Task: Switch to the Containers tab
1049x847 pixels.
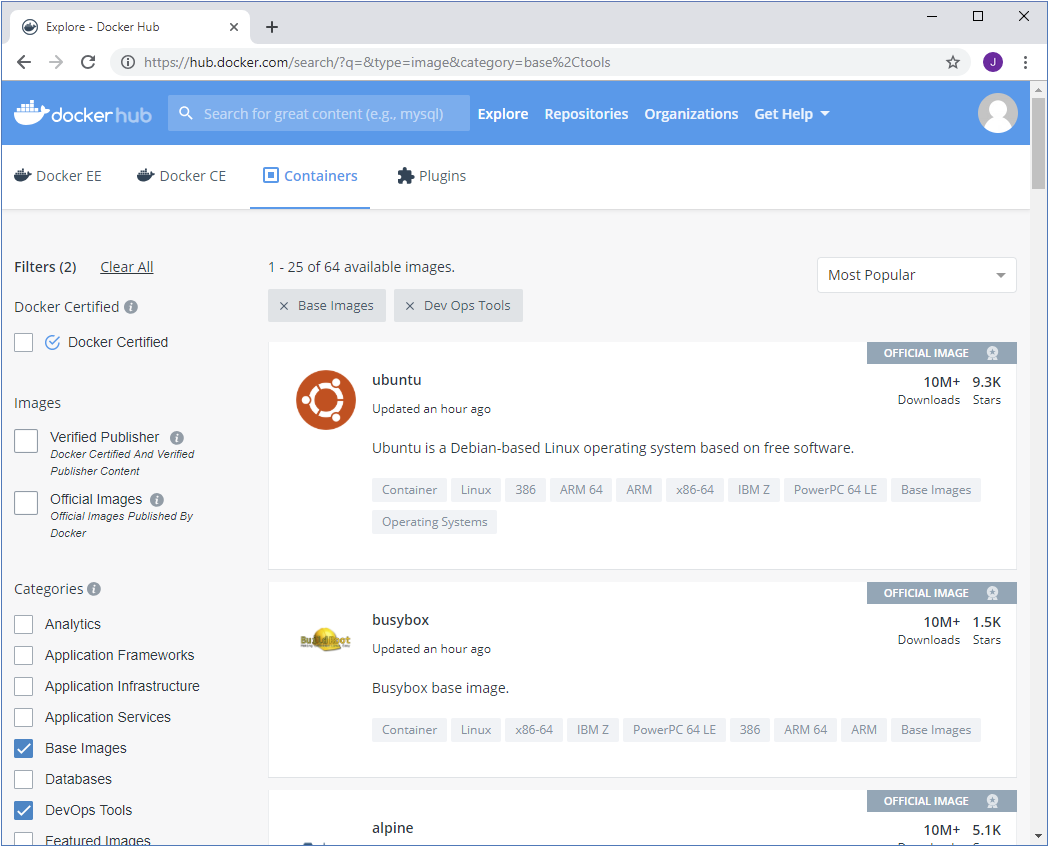Action: (x=309, y=175)
